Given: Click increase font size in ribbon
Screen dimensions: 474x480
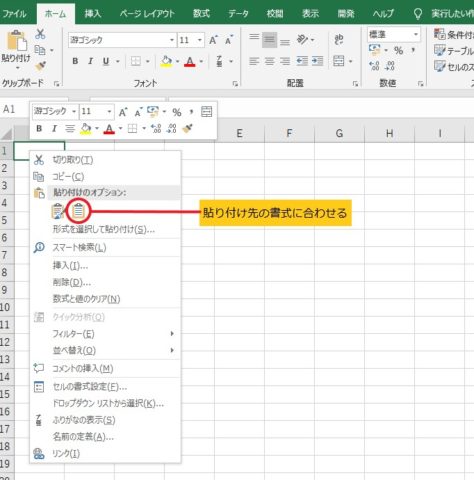Looking at the screenshot, I should (x=213, y=40).
